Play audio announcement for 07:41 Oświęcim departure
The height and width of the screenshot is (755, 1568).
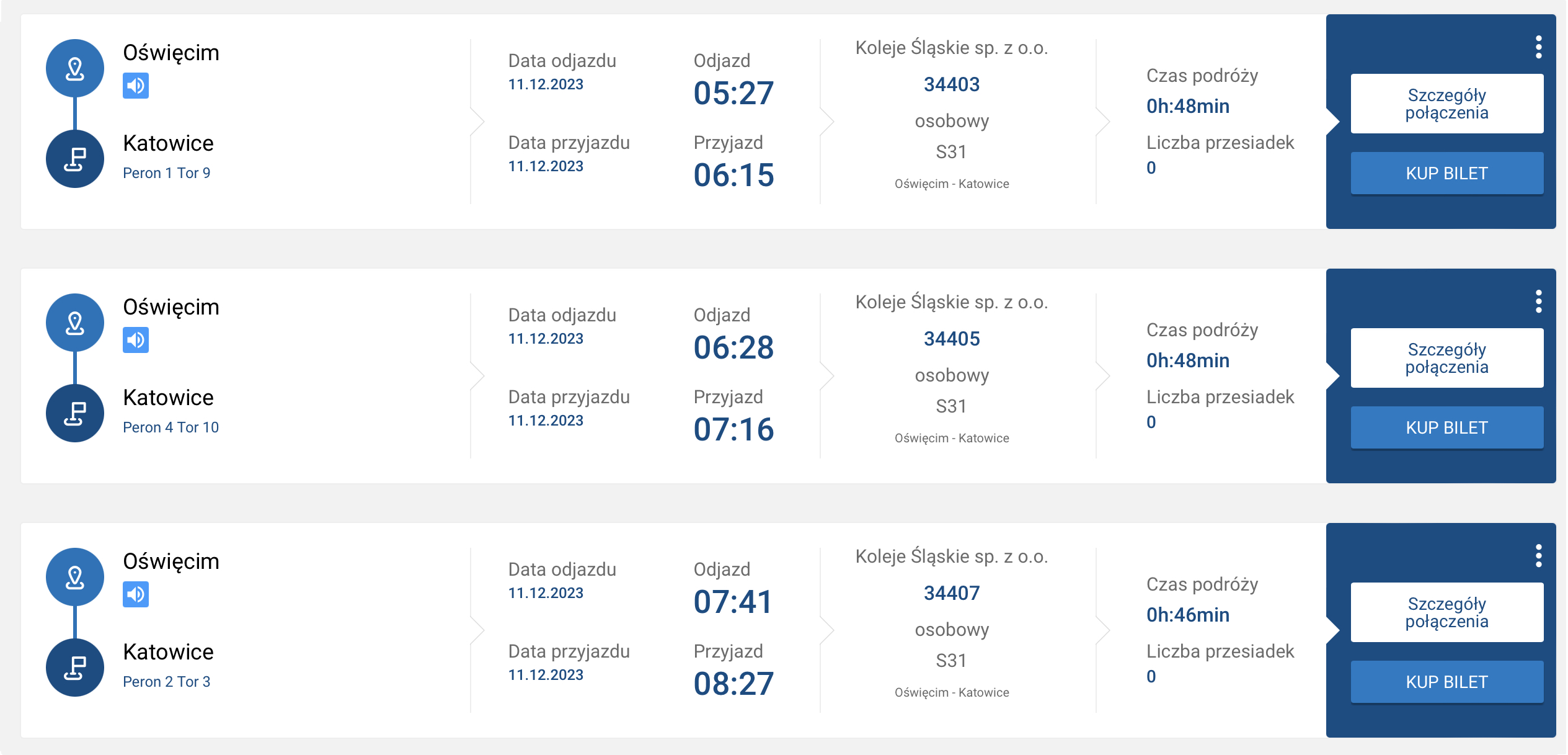click(x=136, y=594)
